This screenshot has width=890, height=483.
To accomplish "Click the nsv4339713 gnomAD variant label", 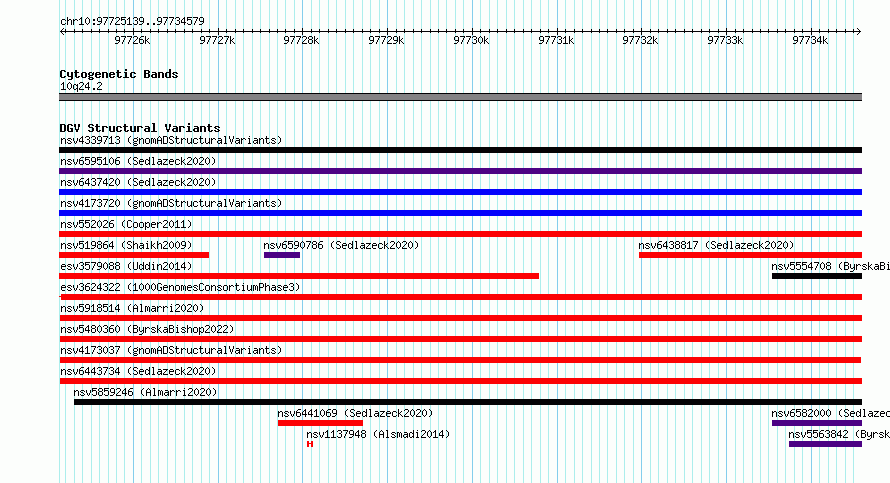I will (171, 140).
